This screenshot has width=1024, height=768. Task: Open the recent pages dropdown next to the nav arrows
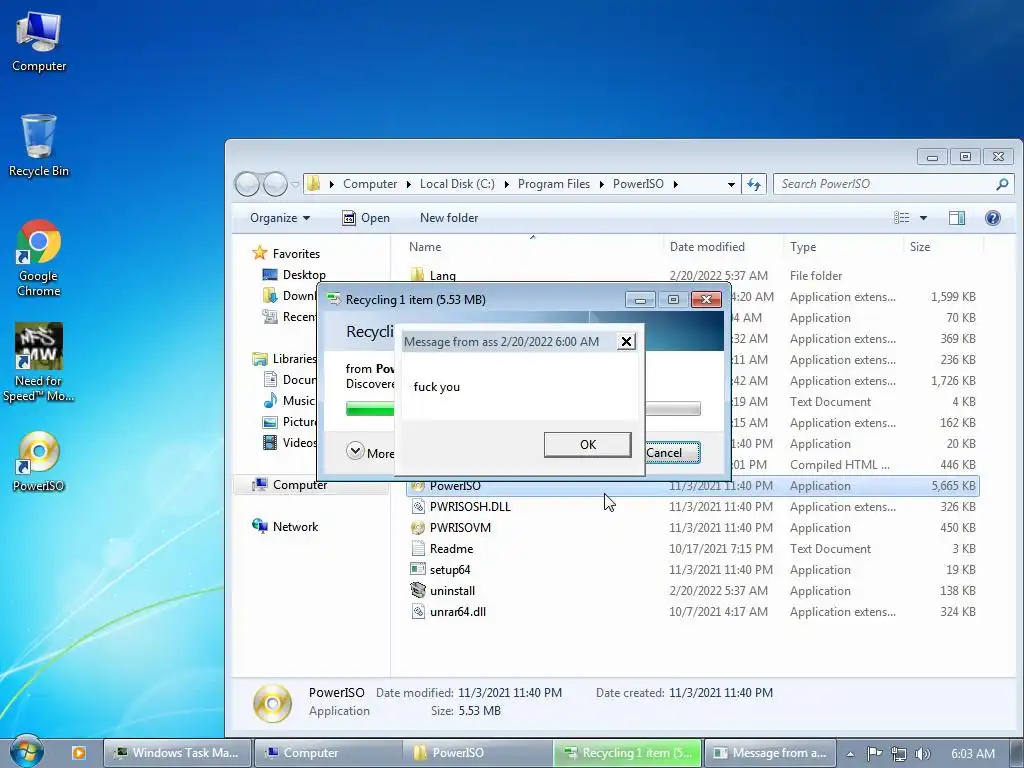(295, 185)
